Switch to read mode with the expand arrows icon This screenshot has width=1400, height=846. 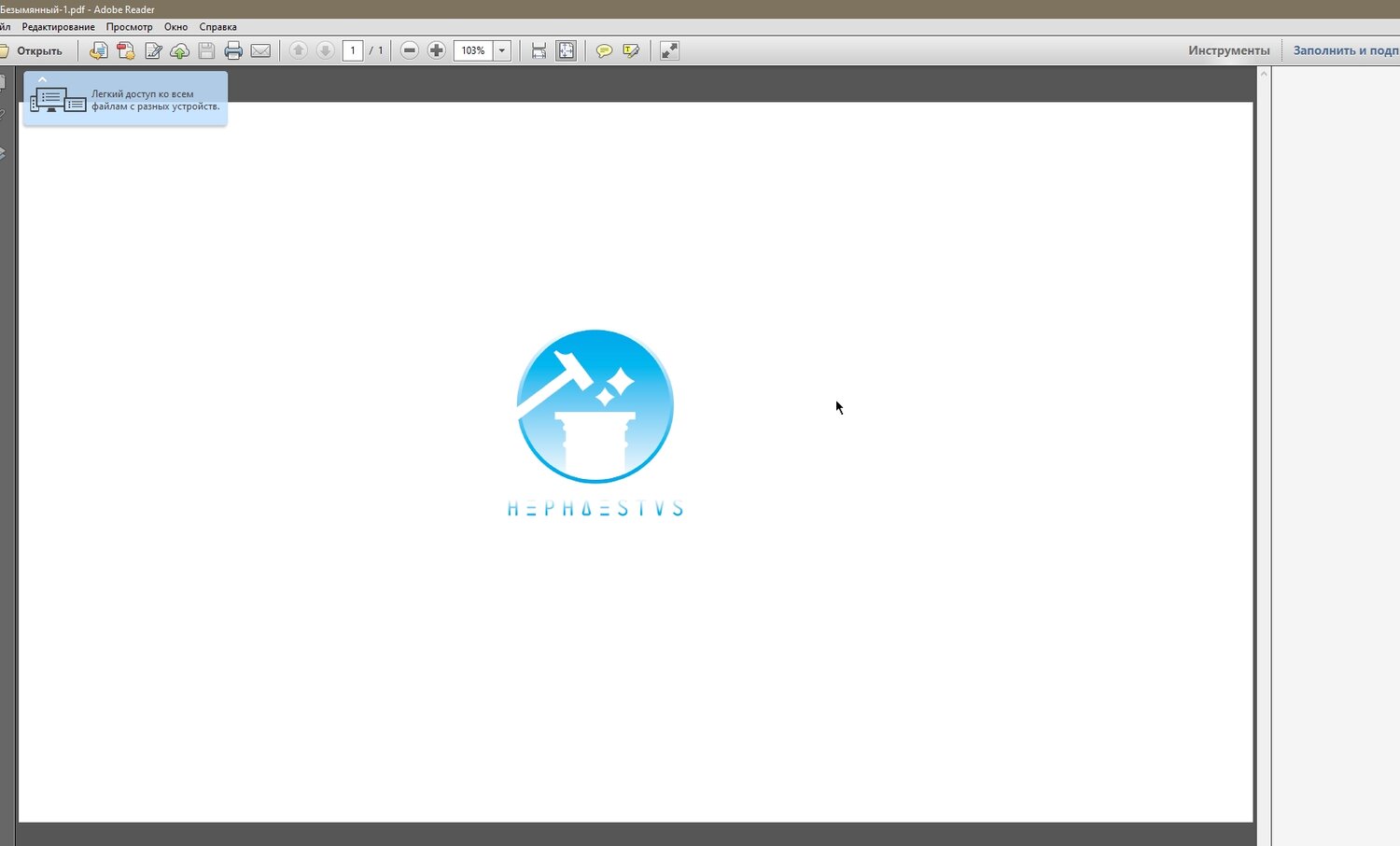click(669, 50)
